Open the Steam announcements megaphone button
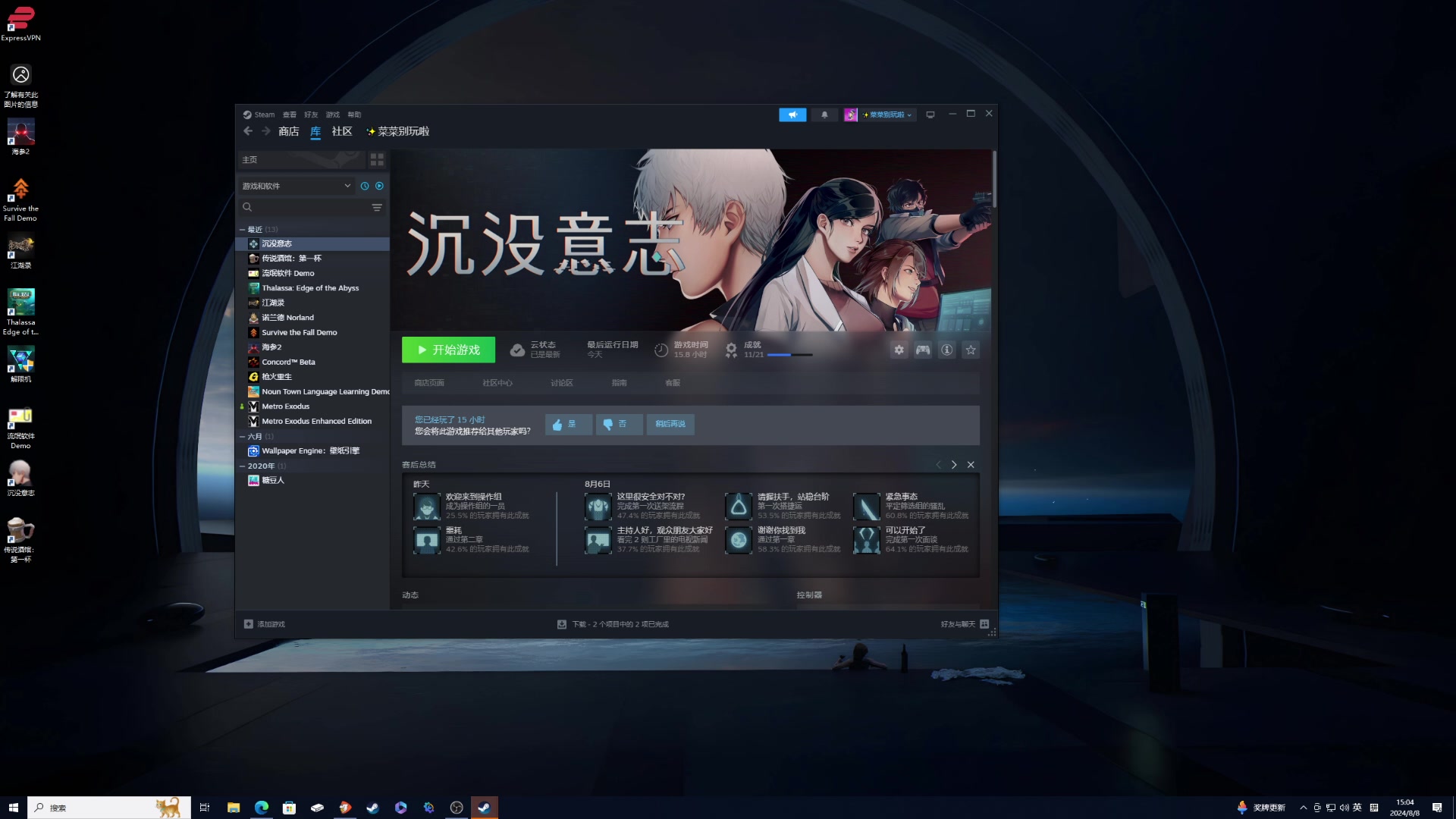Image resolution: width=1456 pixels, height=819 pixels. pyautogui.click(x=792, y=115)
